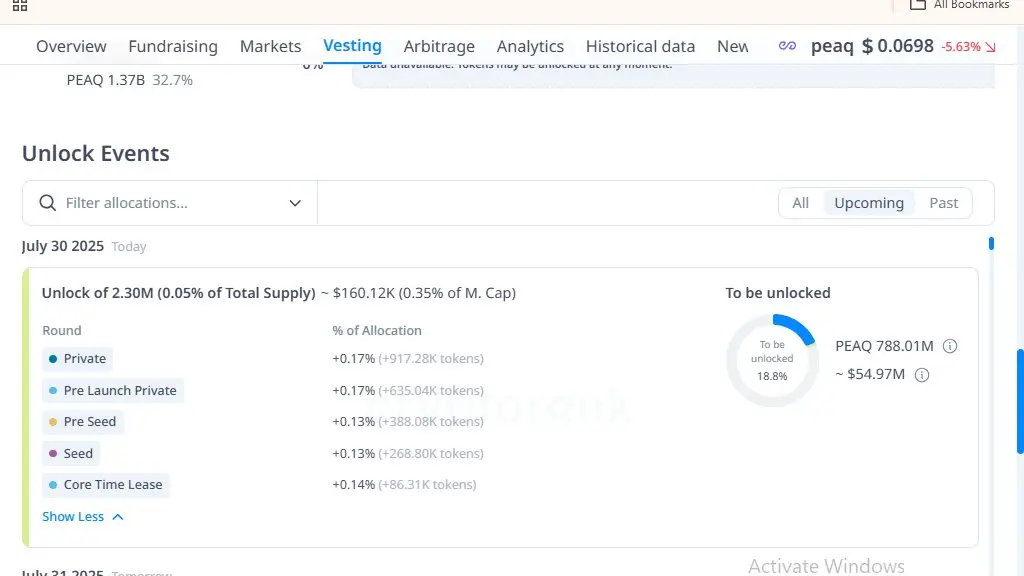The height and width of the screenshot is (576, 1024).
Task: Click the Private round color dot
Action: [x=53, y=359]
